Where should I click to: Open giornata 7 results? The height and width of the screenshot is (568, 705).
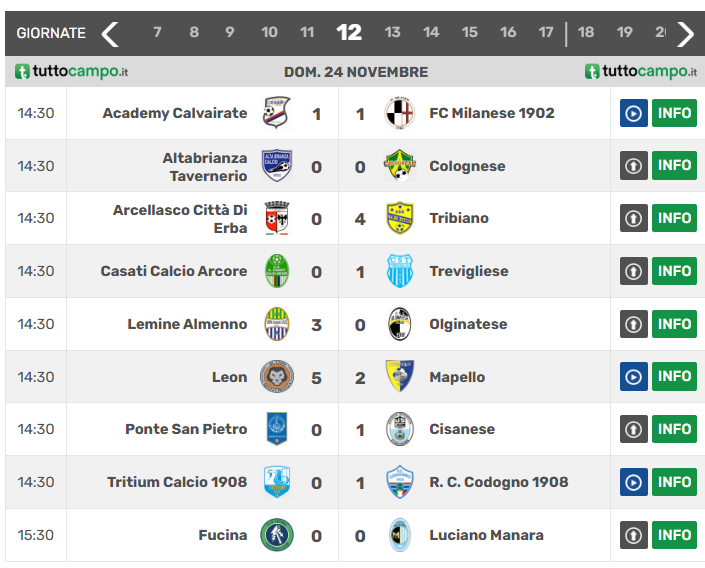click(157, 32)
